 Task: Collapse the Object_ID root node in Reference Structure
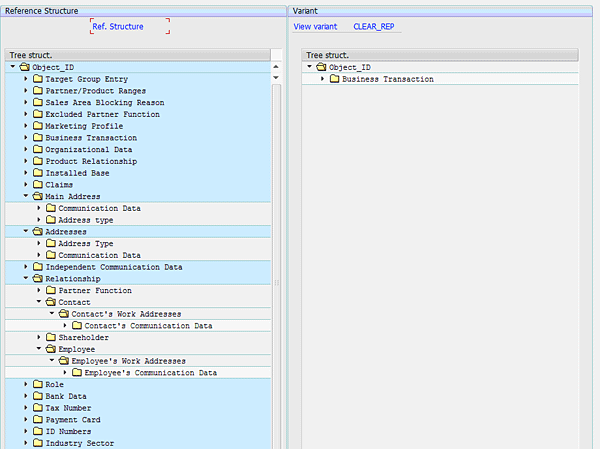[13, 67]
